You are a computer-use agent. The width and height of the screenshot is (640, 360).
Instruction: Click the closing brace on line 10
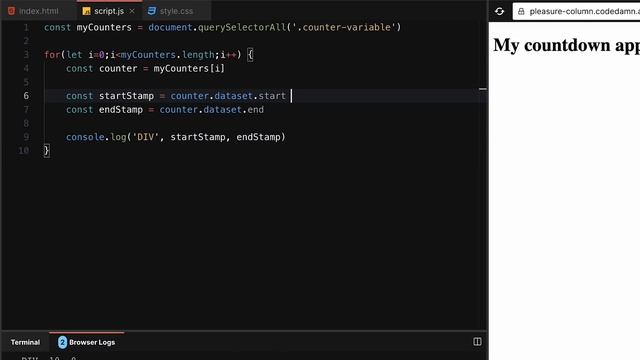pos(47,151)
